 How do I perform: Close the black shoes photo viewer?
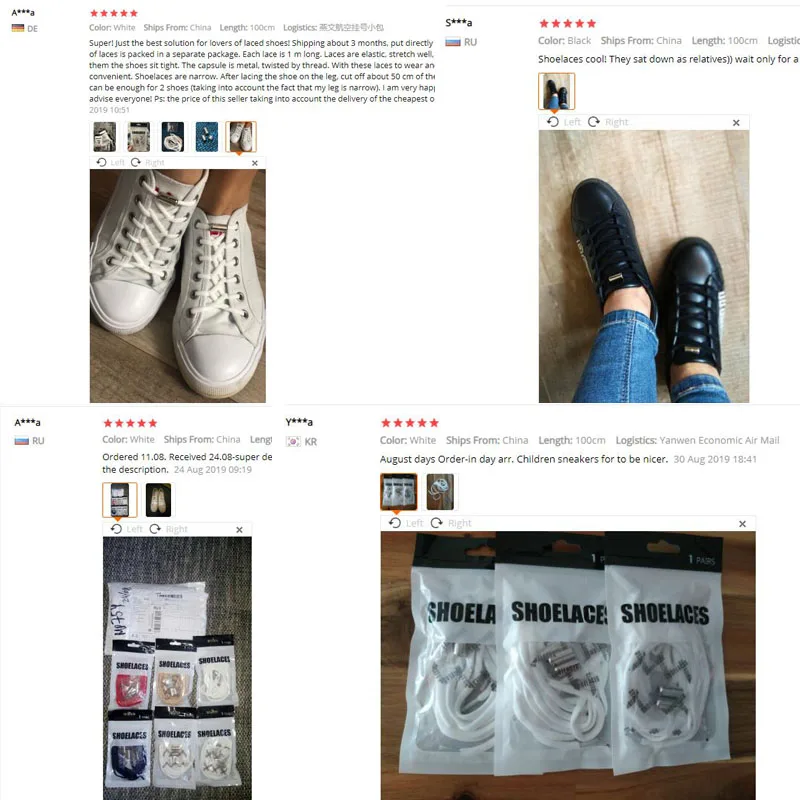tap(736, 122)
